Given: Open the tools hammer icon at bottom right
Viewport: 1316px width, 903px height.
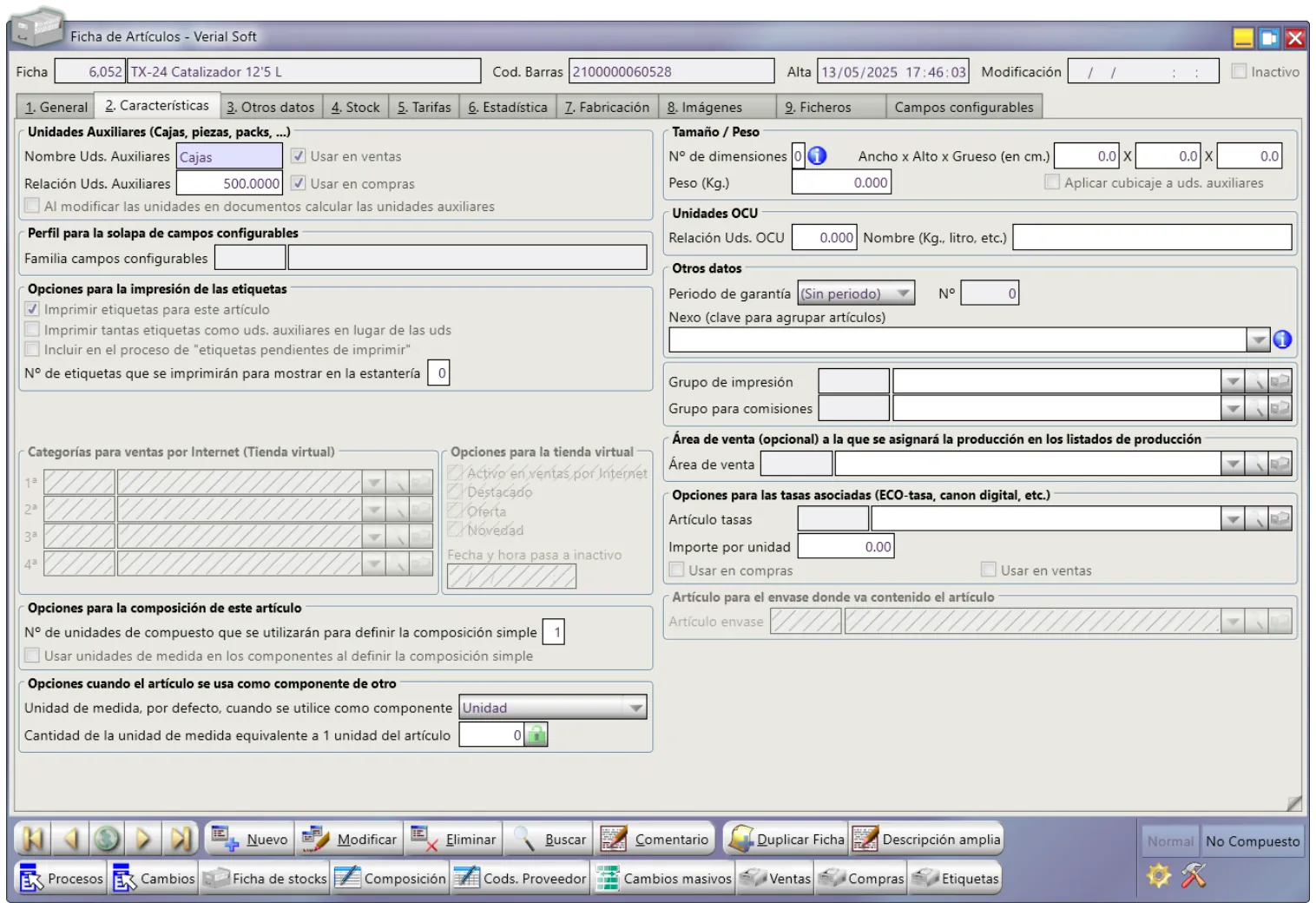Looking at the screenshot, I should (x=1194, y=875).
